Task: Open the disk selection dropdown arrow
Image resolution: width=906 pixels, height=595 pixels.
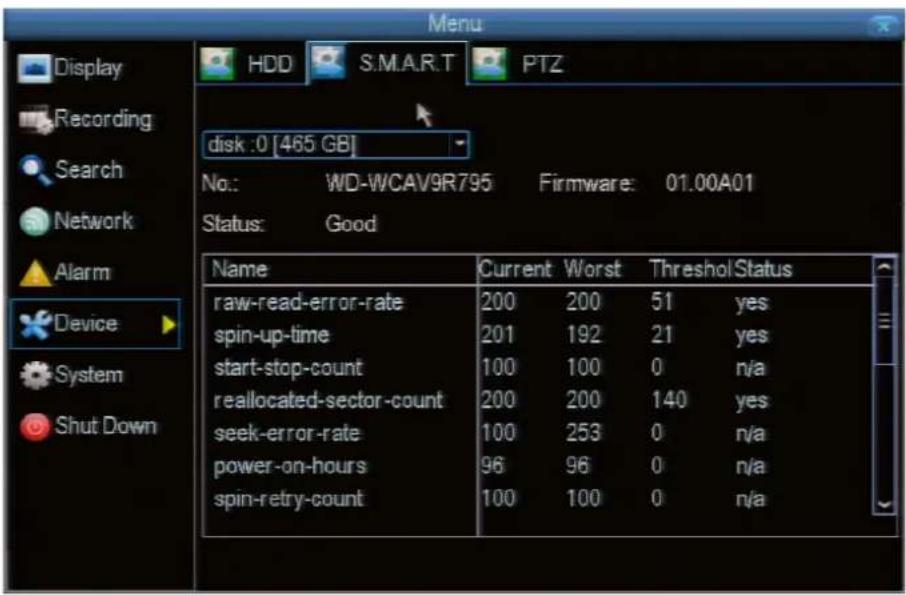Action: [460, 143]
